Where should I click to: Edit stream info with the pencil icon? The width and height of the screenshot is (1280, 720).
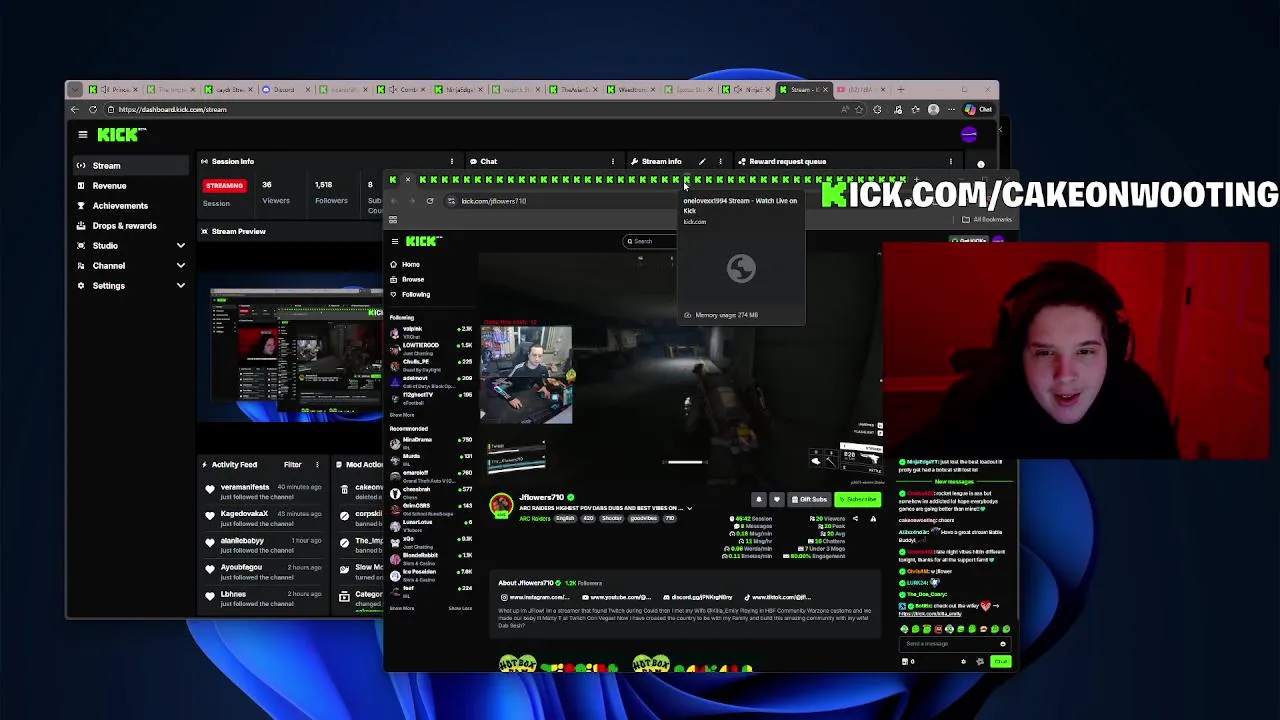pyautogui.click(x=702, y=161)
